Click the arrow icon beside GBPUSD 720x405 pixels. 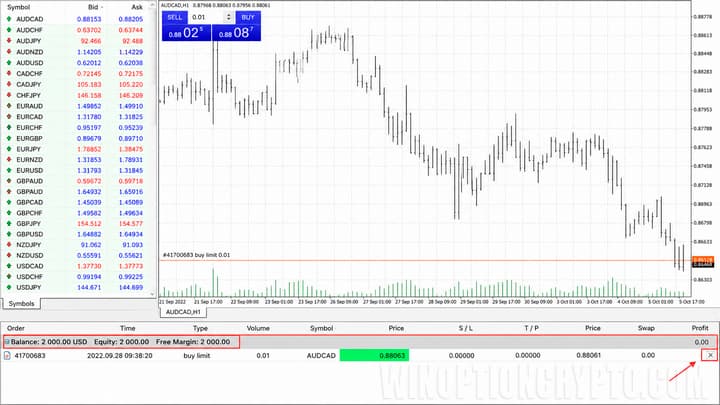[x=9, y=234]
